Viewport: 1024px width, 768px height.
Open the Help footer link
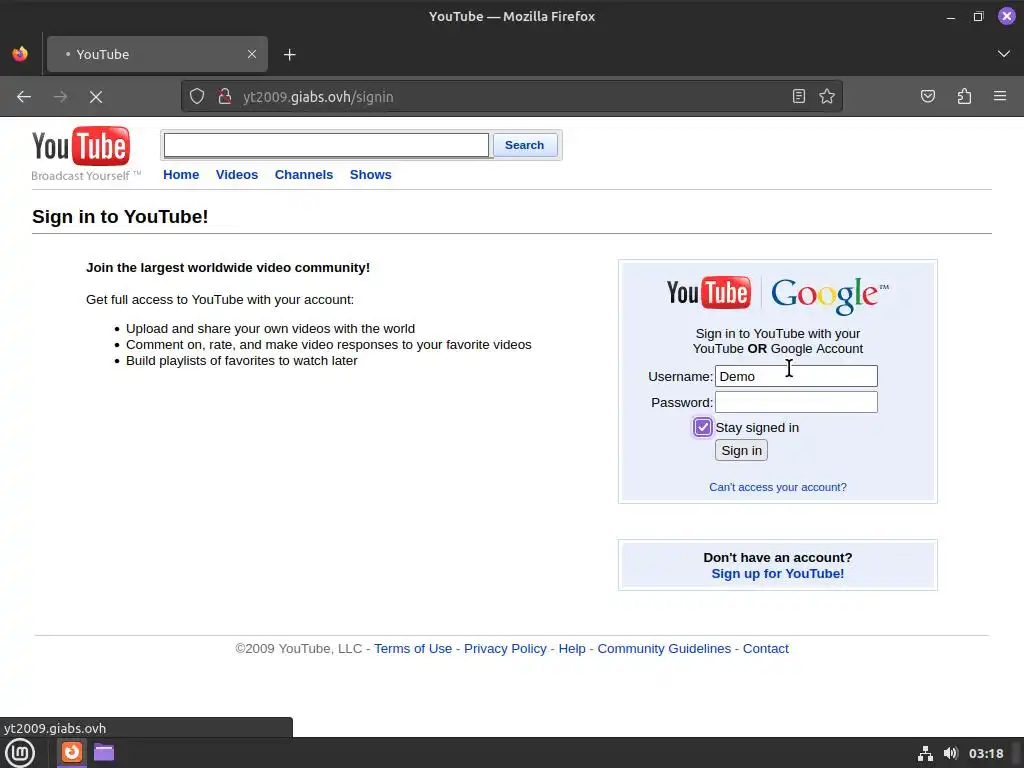point(572,648)
